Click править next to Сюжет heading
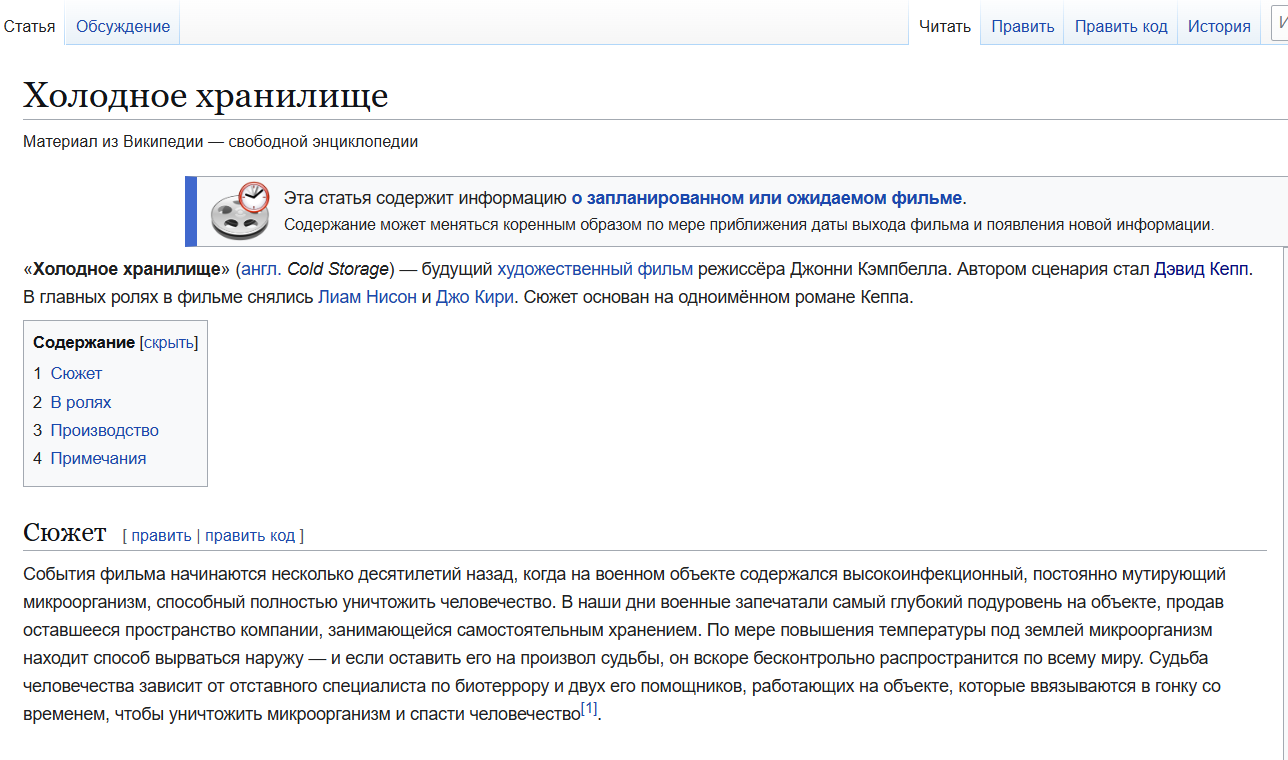 [x=161, y=536]
